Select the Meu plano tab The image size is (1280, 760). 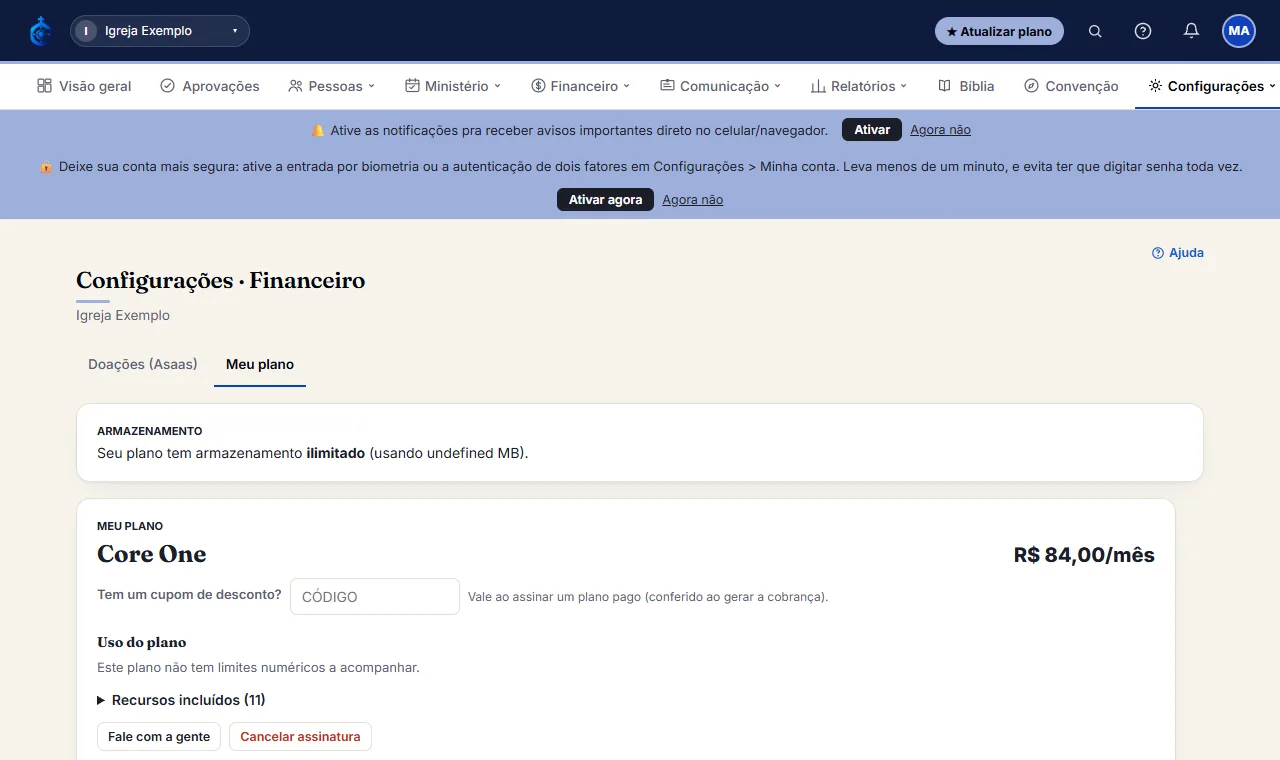click(x=260, y=364)
